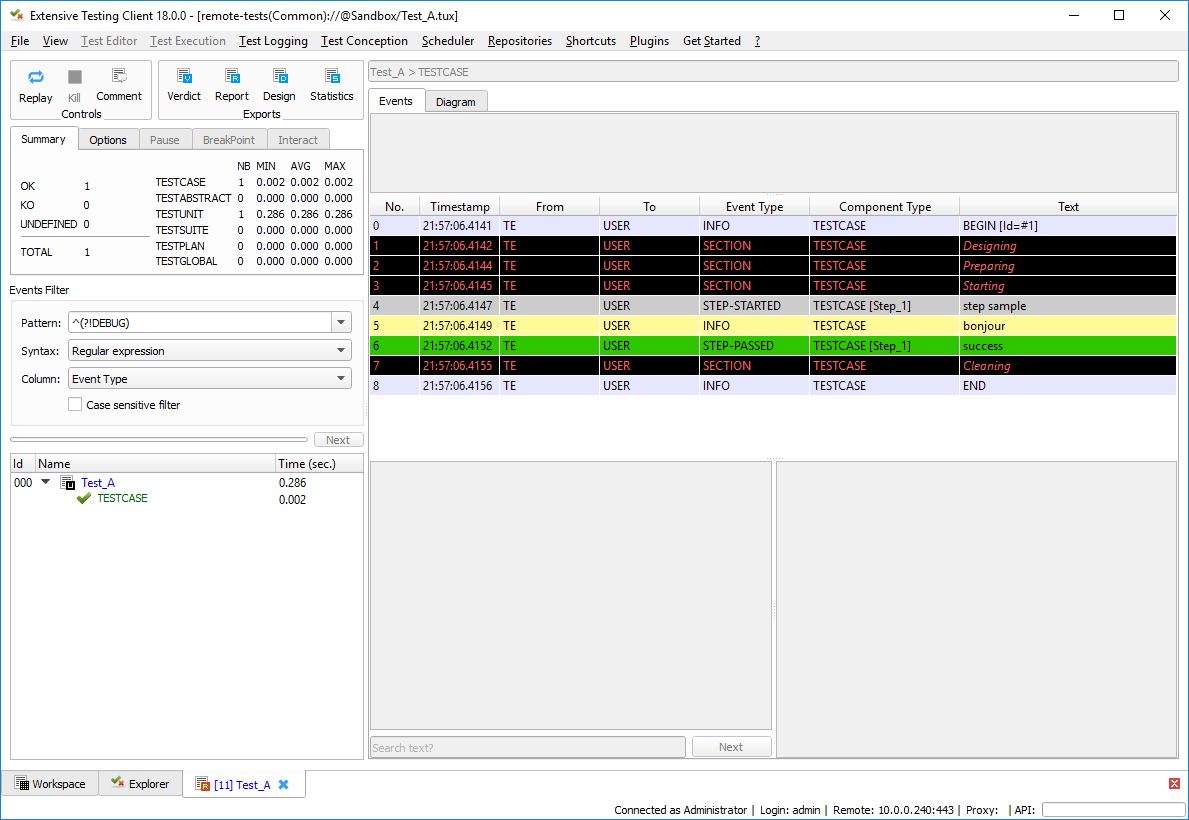
Task: Switch to the Events tab
Action: coord(396,101)
